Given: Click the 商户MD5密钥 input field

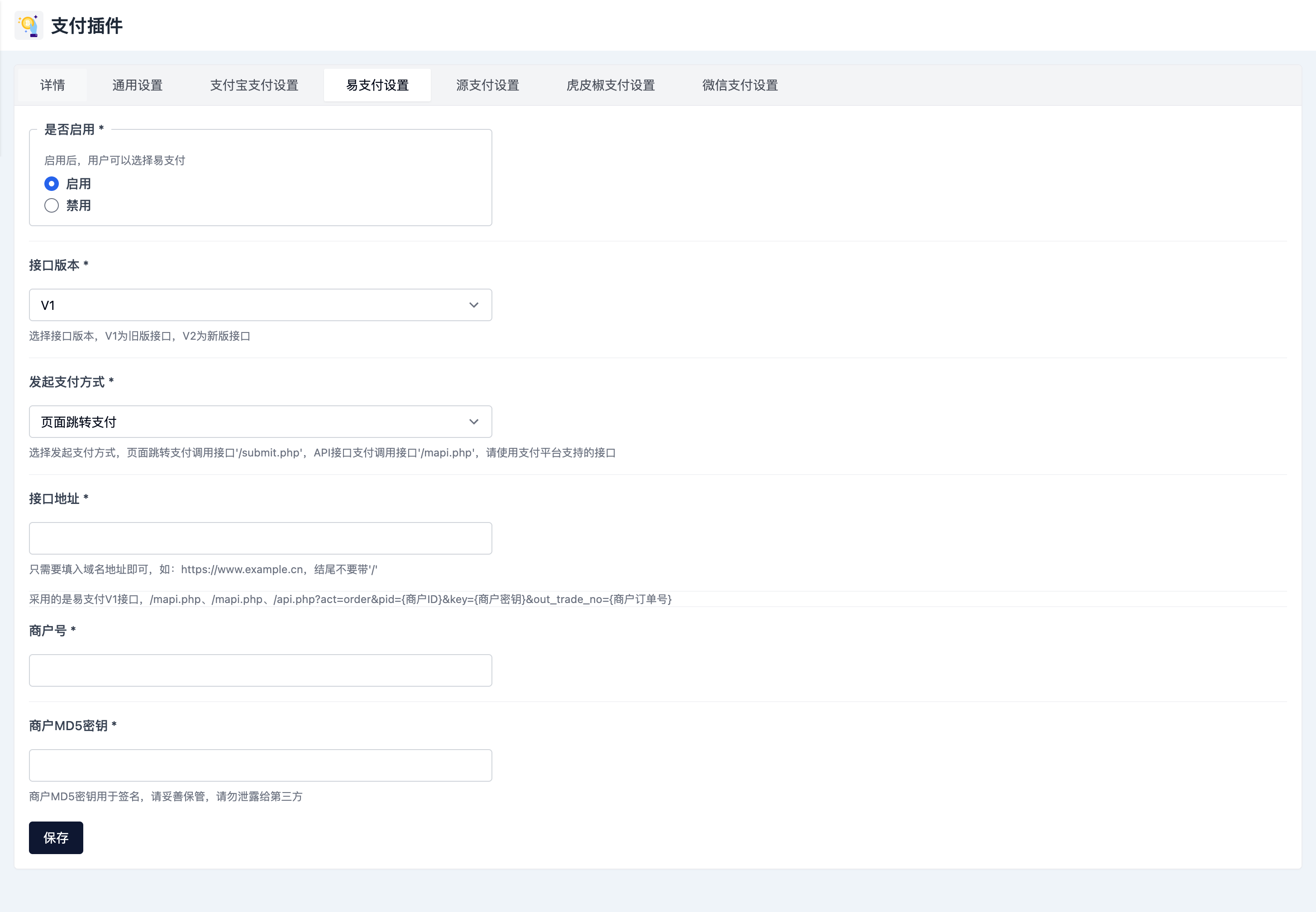Looking at the screenshot, I should click(260, 765).
